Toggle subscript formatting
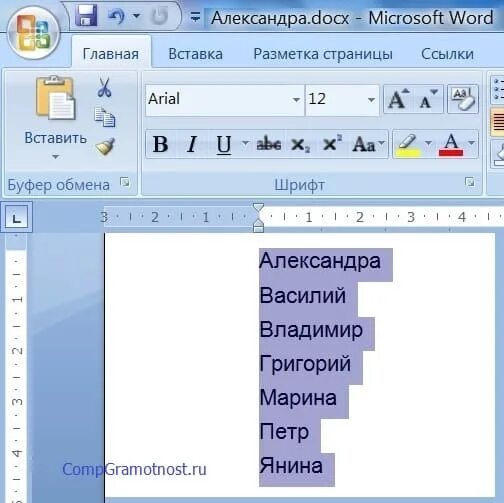 [300, 145]
